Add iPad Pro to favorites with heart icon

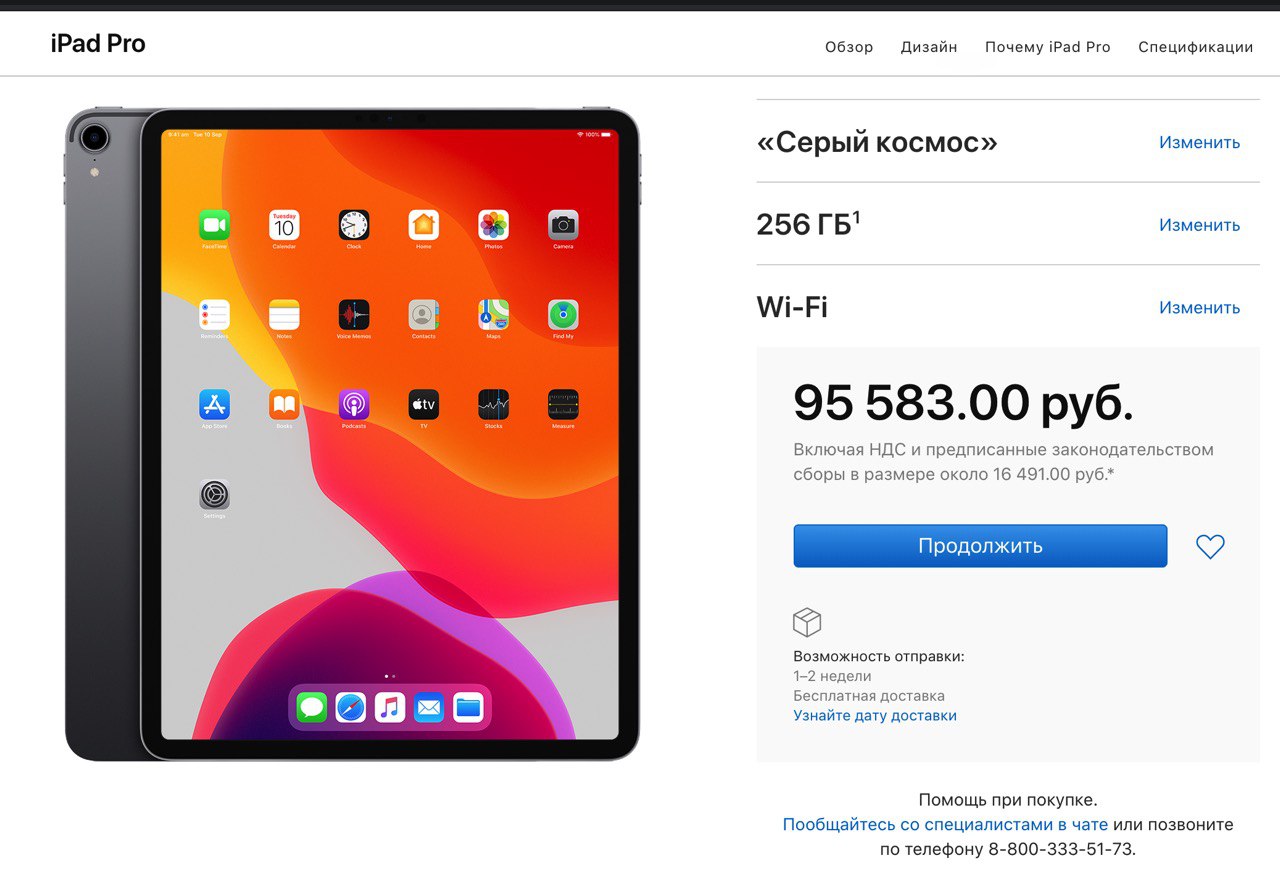point(1210,546)
